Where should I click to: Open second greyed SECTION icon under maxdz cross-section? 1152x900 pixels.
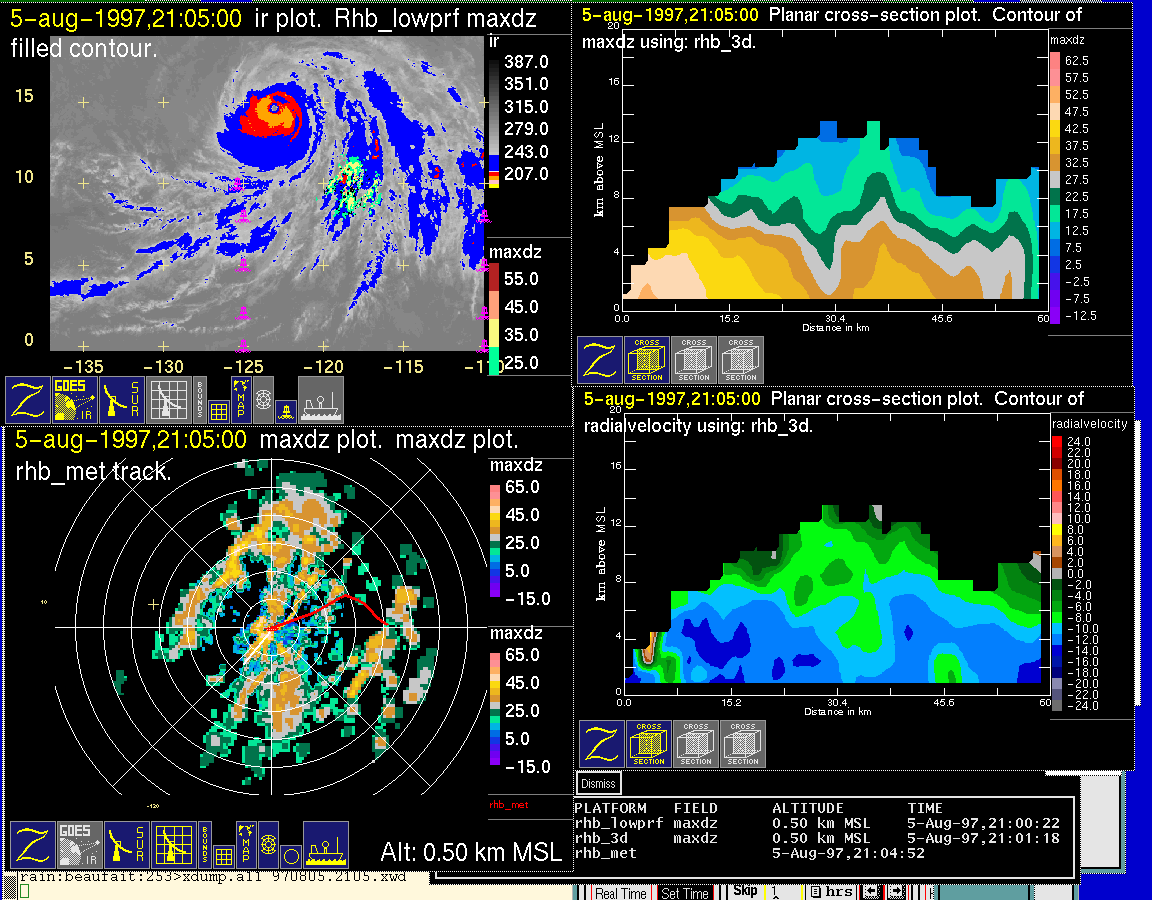(741, 360)
